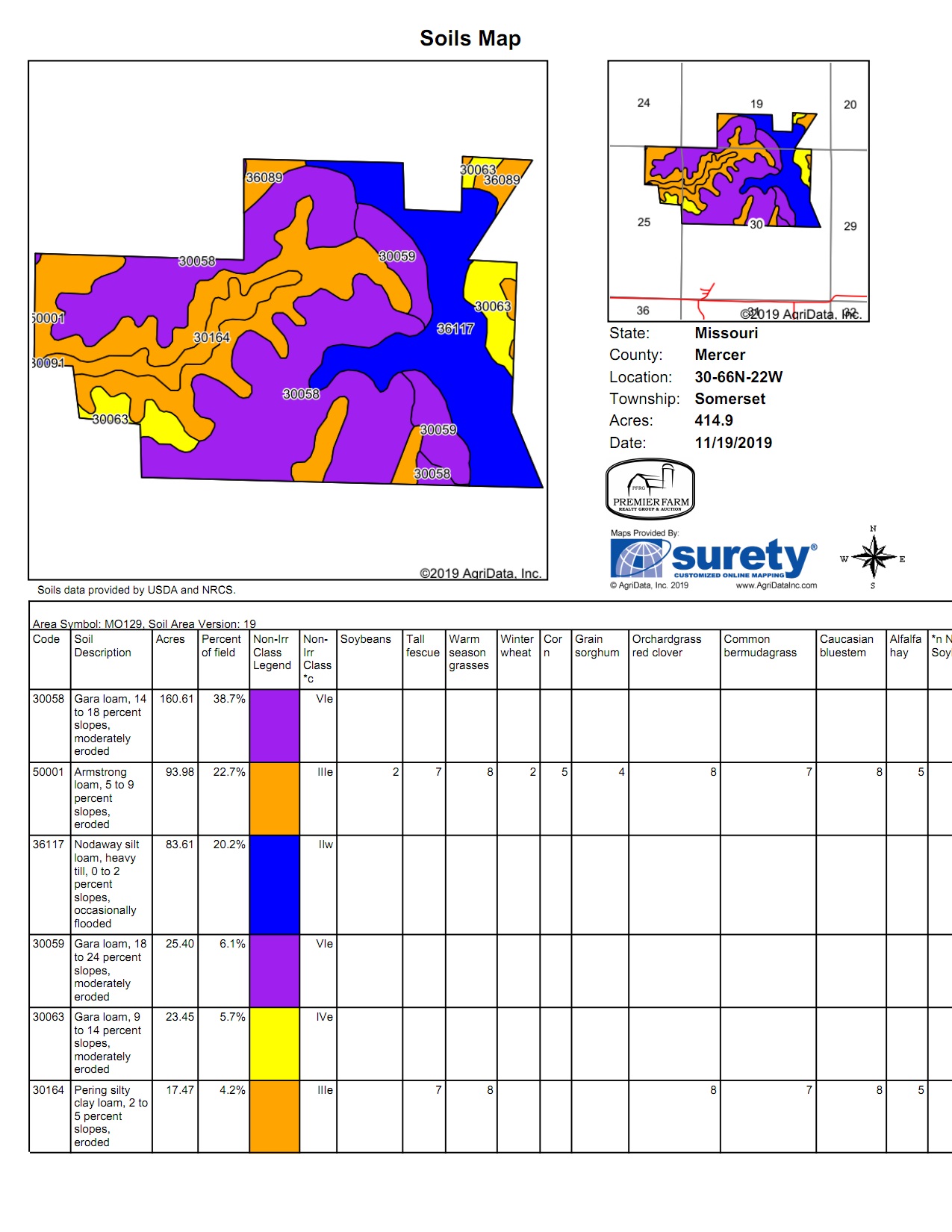This screenshot has height=1232, width=952.
Task: Click the 50001 label at the map's left edge
Action: [48, 318]
